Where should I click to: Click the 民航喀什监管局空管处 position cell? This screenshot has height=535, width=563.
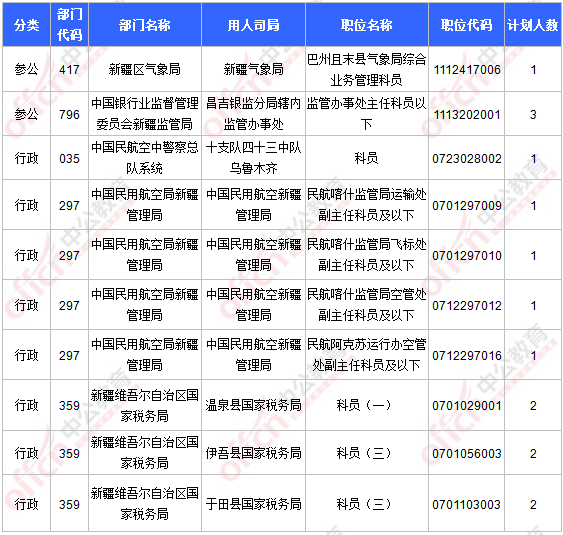(x=367, y=304)
